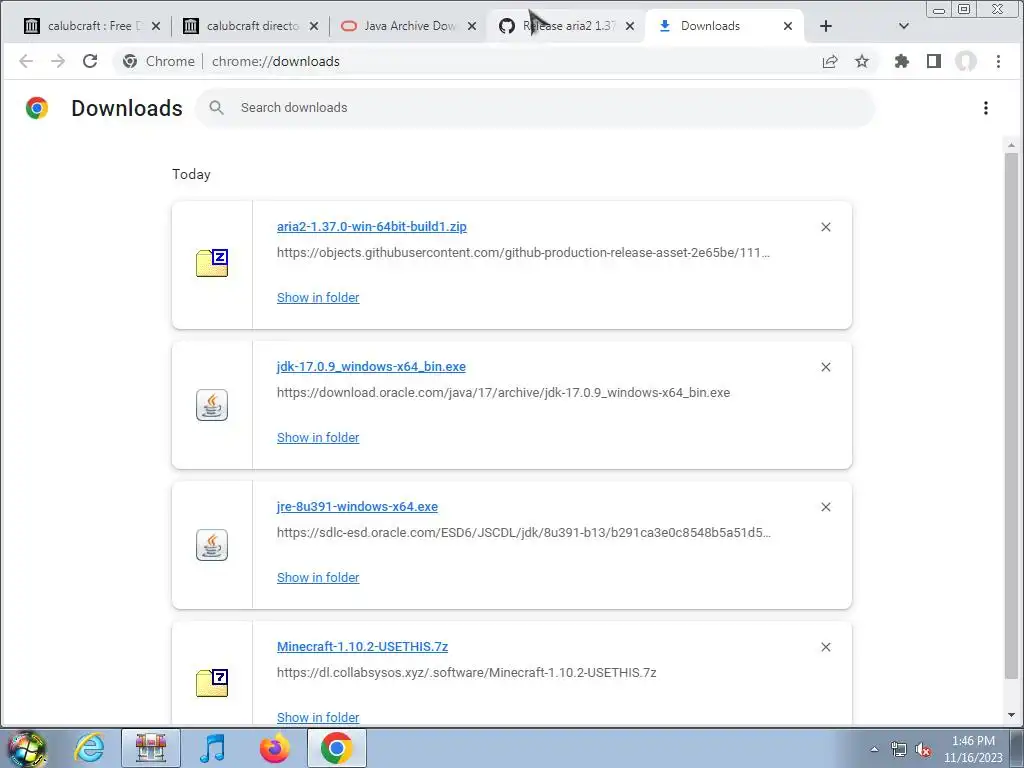Close the 'calubcraft directory' tab
The width and height of the screenshot is (1024, 768).
click(x=314, y=26)
